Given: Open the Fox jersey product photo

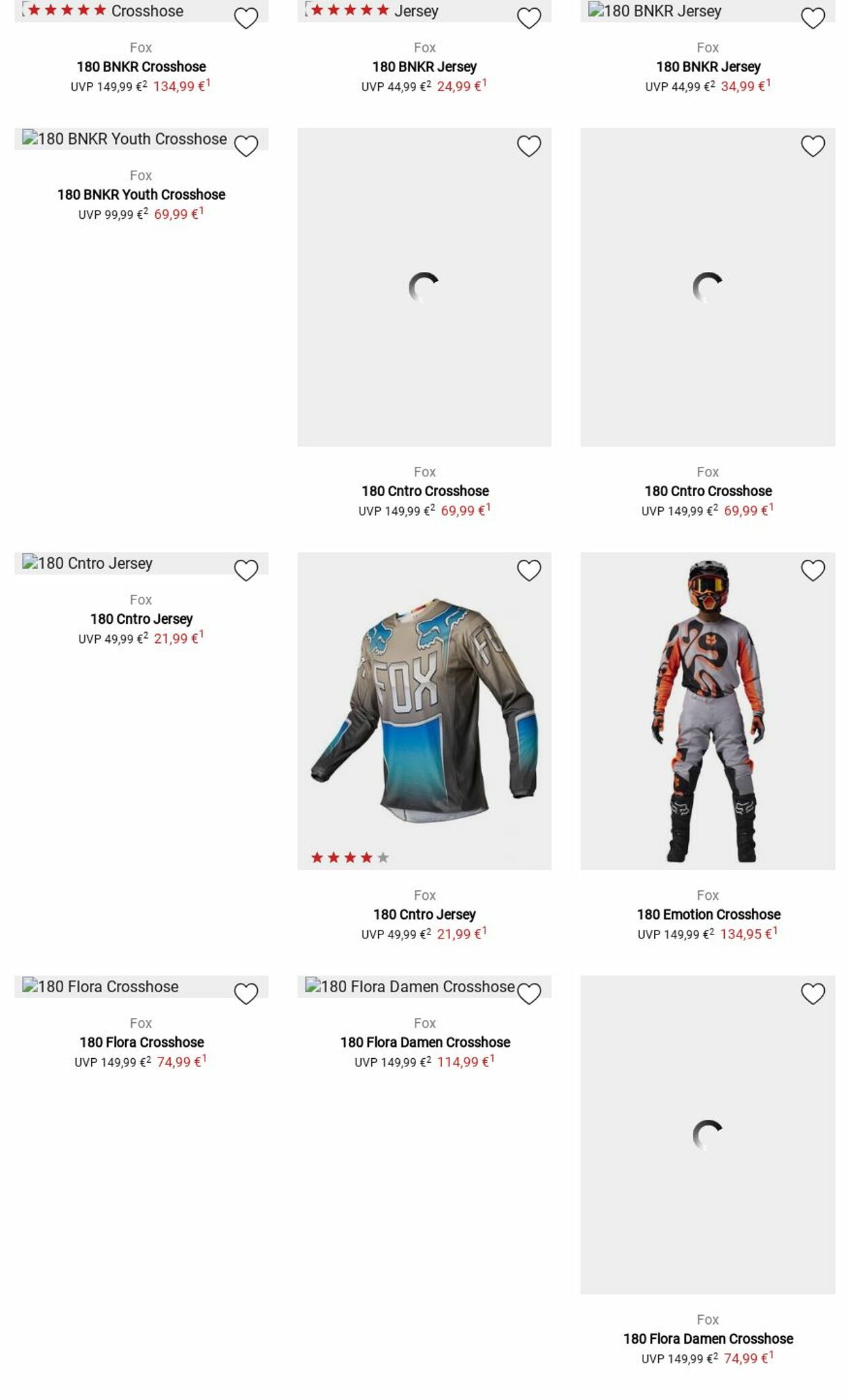Looking at the screenshot, I should tap(424, 711).
